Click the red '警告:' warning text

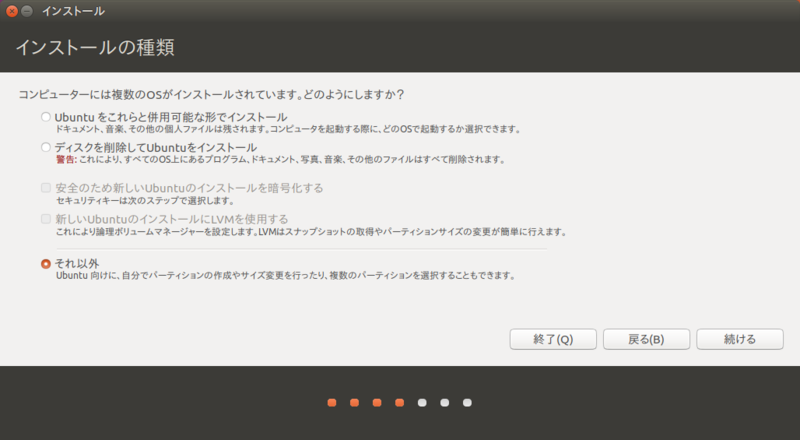pyautogui.click(x=66, y=160)
